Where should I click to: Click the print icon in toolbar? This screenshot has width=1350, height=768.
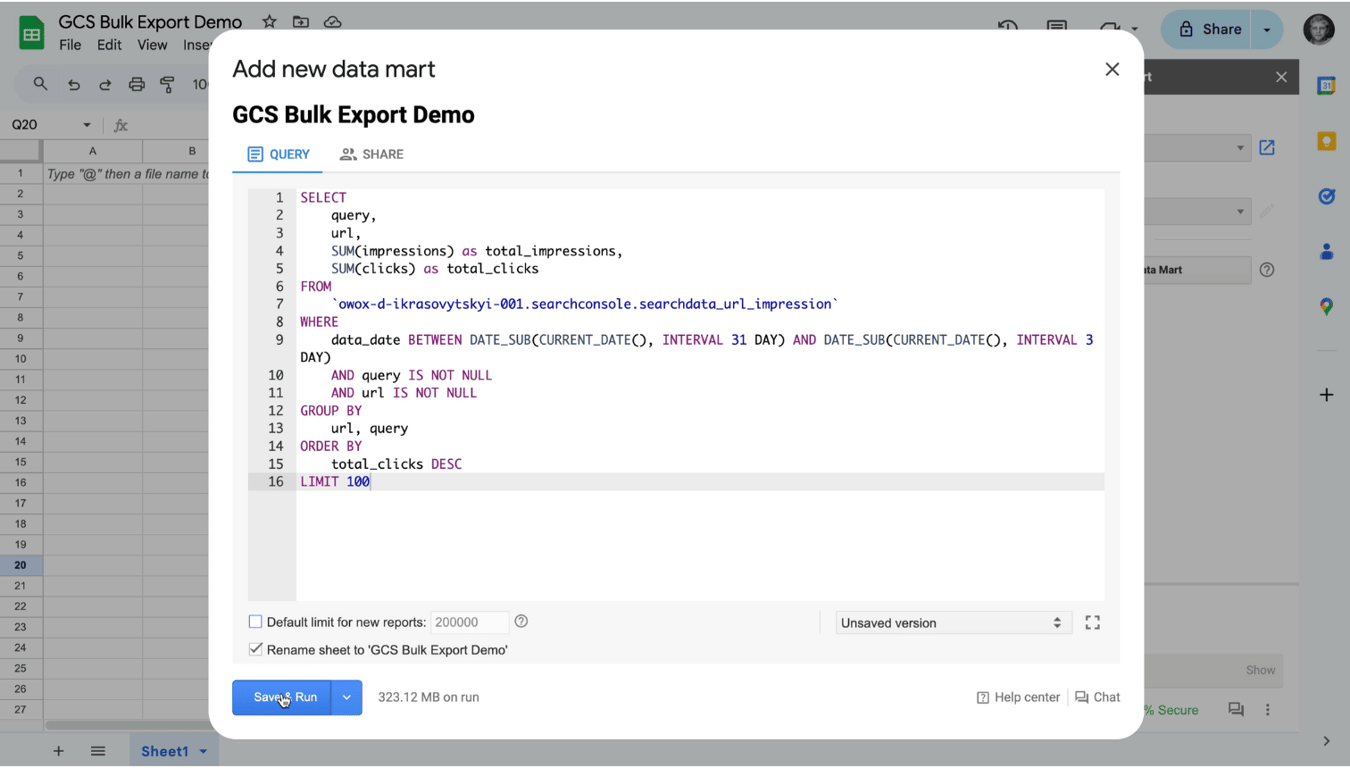[x=136, y=85]
